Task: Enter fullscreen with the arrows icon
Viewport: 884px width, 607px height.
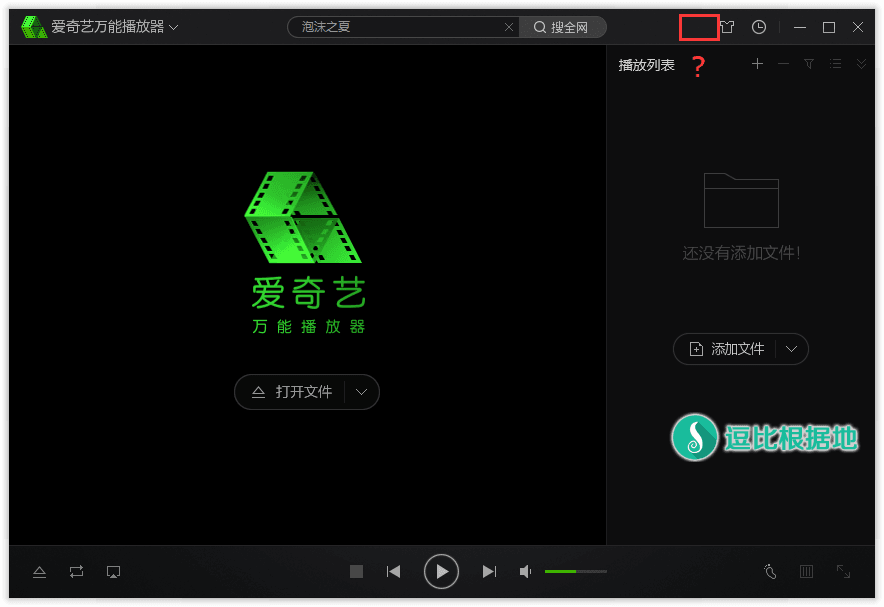Action: tap(843, 572)
